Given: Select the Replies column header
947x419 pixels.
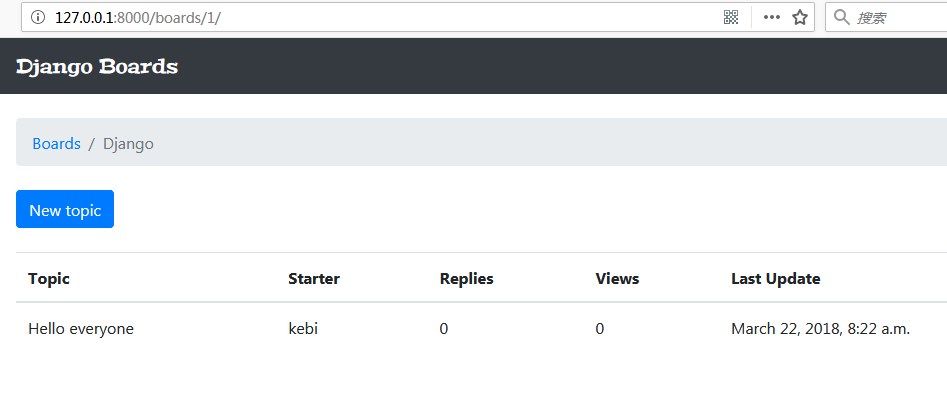Looking at the screenshot, I should pyautogui.click(x=467, y=279).
